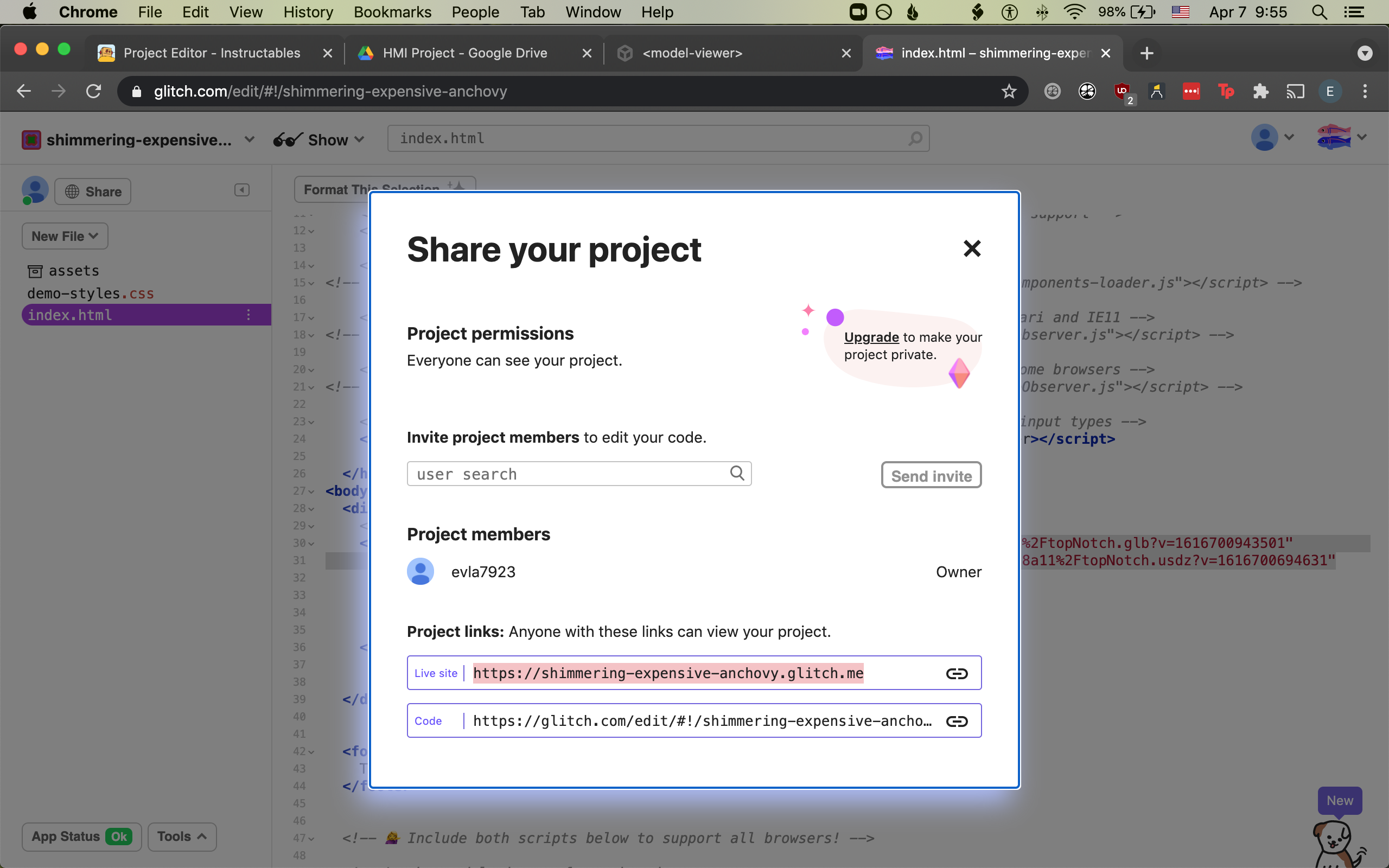Click the Share button in sidebar

click(x=93, y=192)
